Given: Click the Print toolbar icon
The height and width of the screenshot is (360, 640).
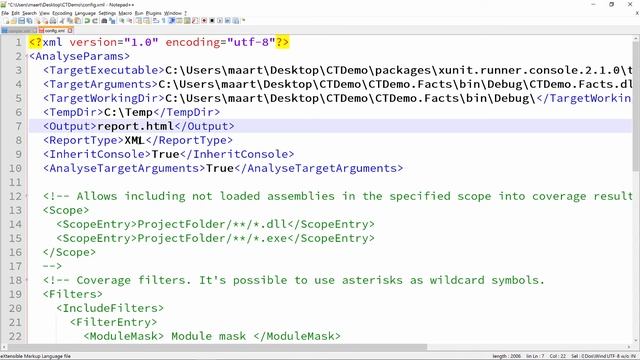Looking at the screenshot, I should [x=53, y=20].
